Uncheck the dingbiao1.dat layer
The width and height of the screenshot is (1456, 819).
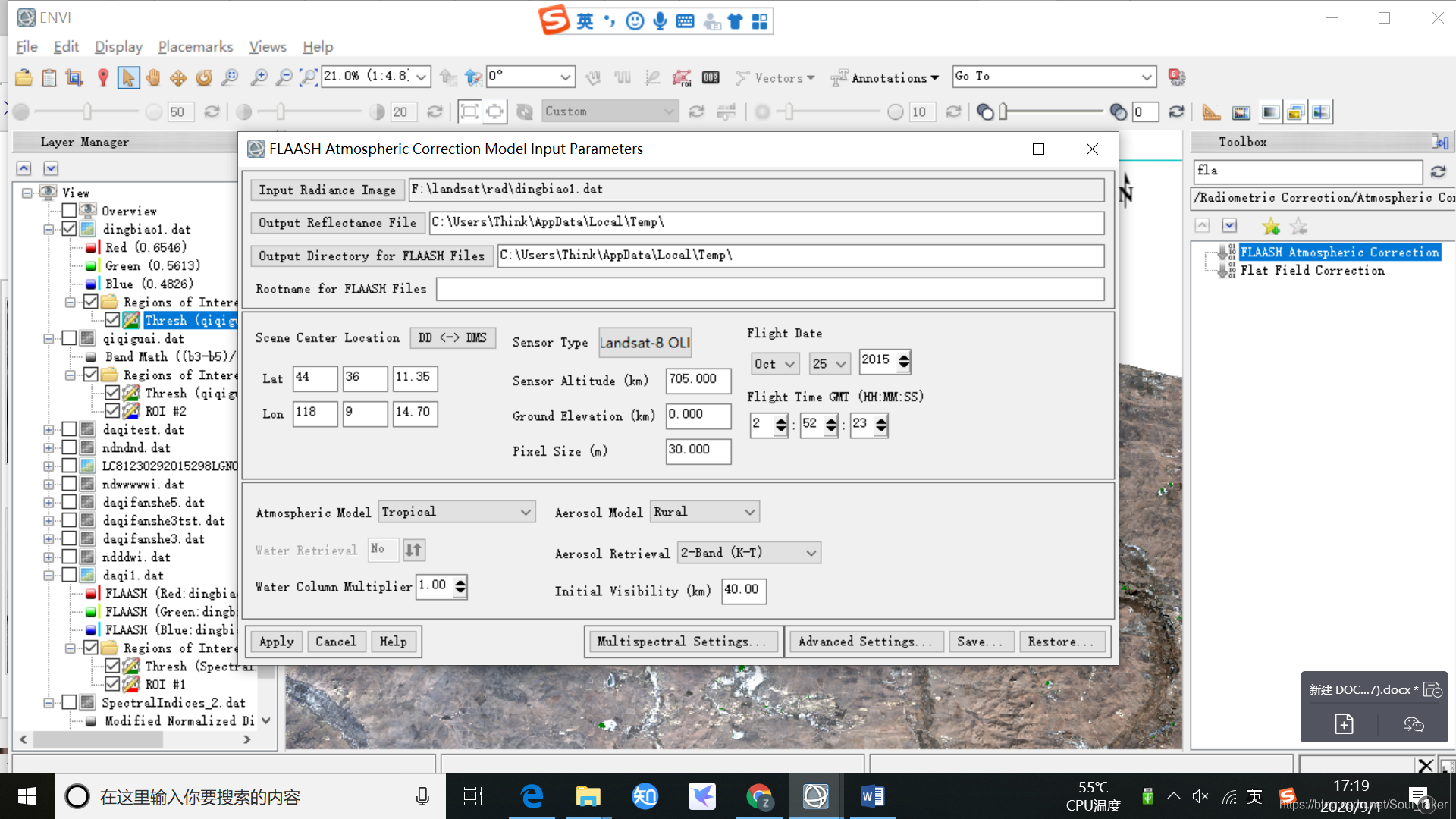click(x=69, y=228)
